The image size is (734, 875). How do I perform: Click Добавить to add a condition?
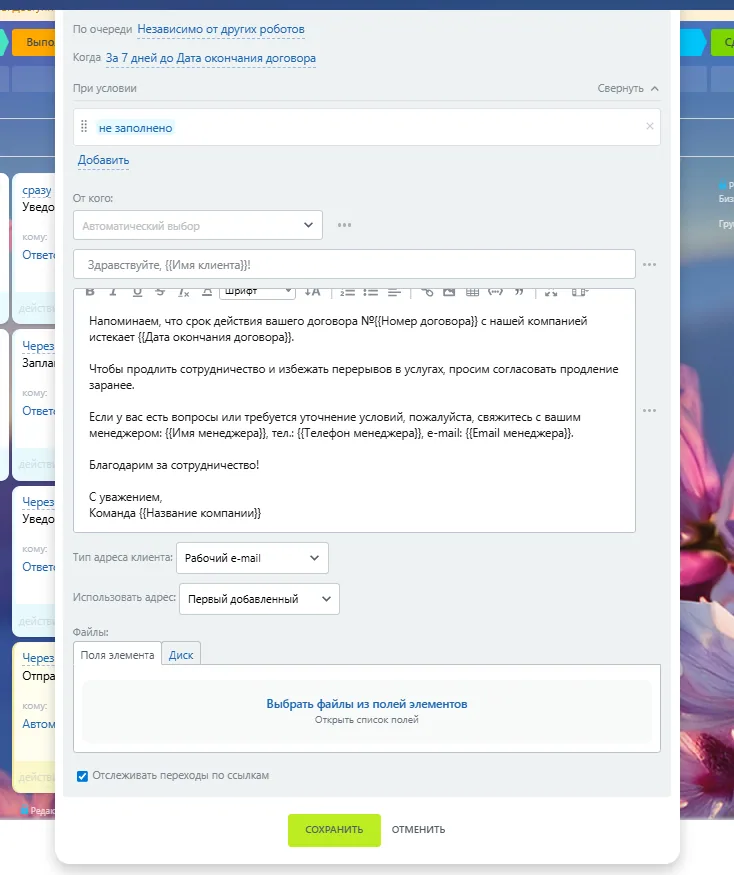pos(103,160)
